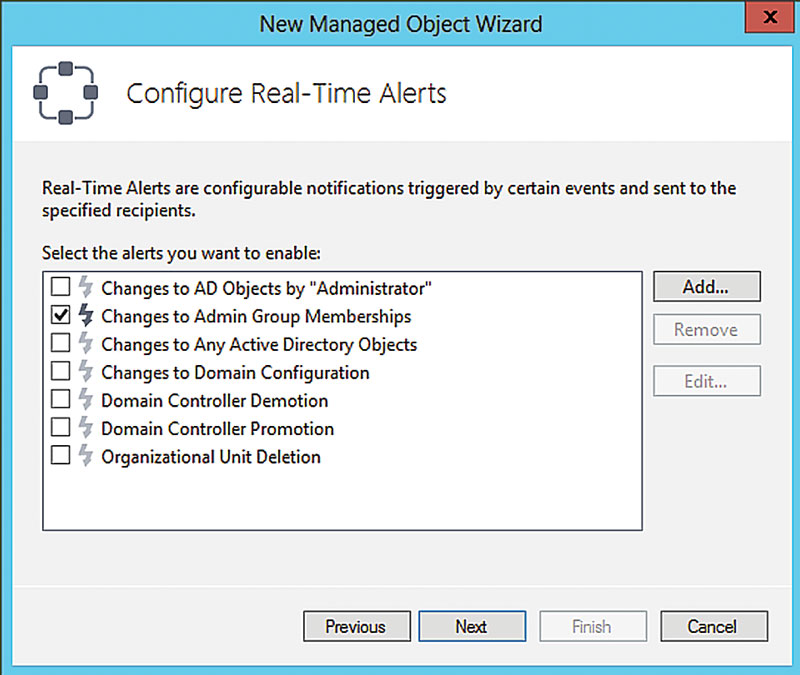Select the Domain Controller Promotion list entry
This screenshot has width=800, height=675.
217,428
